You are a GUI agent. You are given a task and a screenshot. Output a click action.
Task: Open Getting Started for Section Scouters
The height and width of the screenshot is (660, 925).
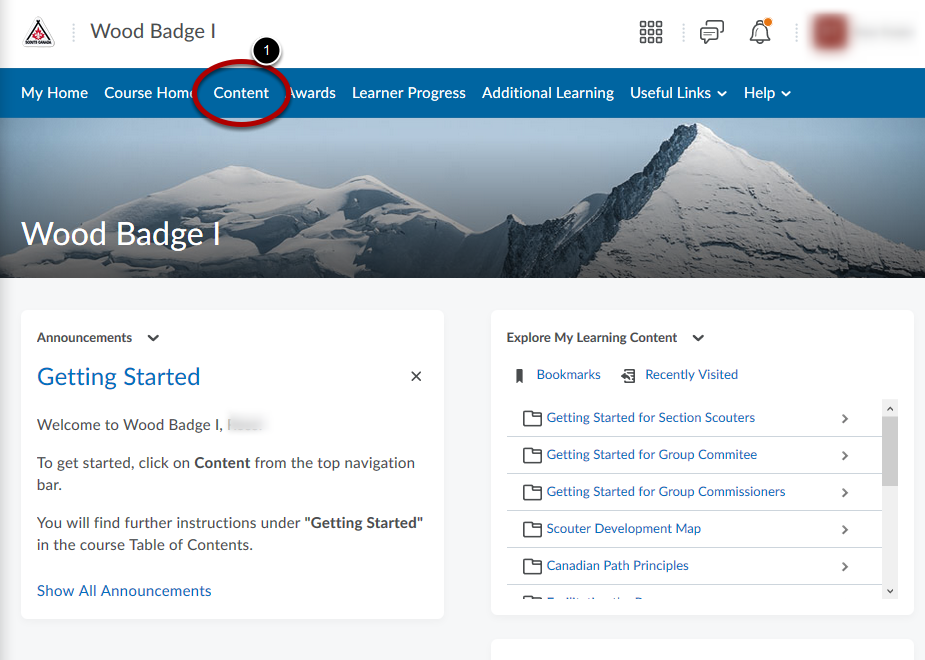(651, 418)
